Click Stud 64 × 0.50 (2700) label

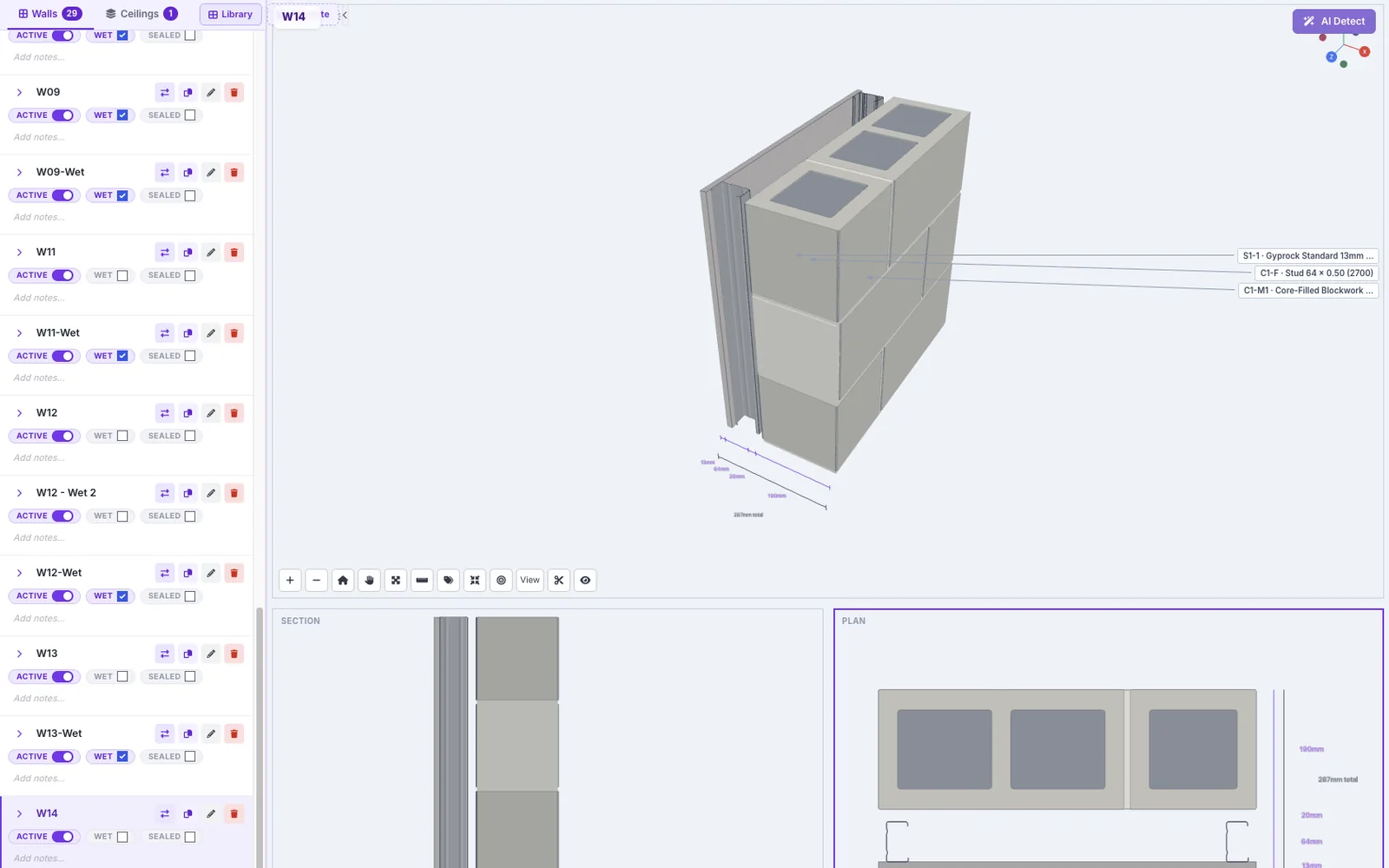(1316, 273)
